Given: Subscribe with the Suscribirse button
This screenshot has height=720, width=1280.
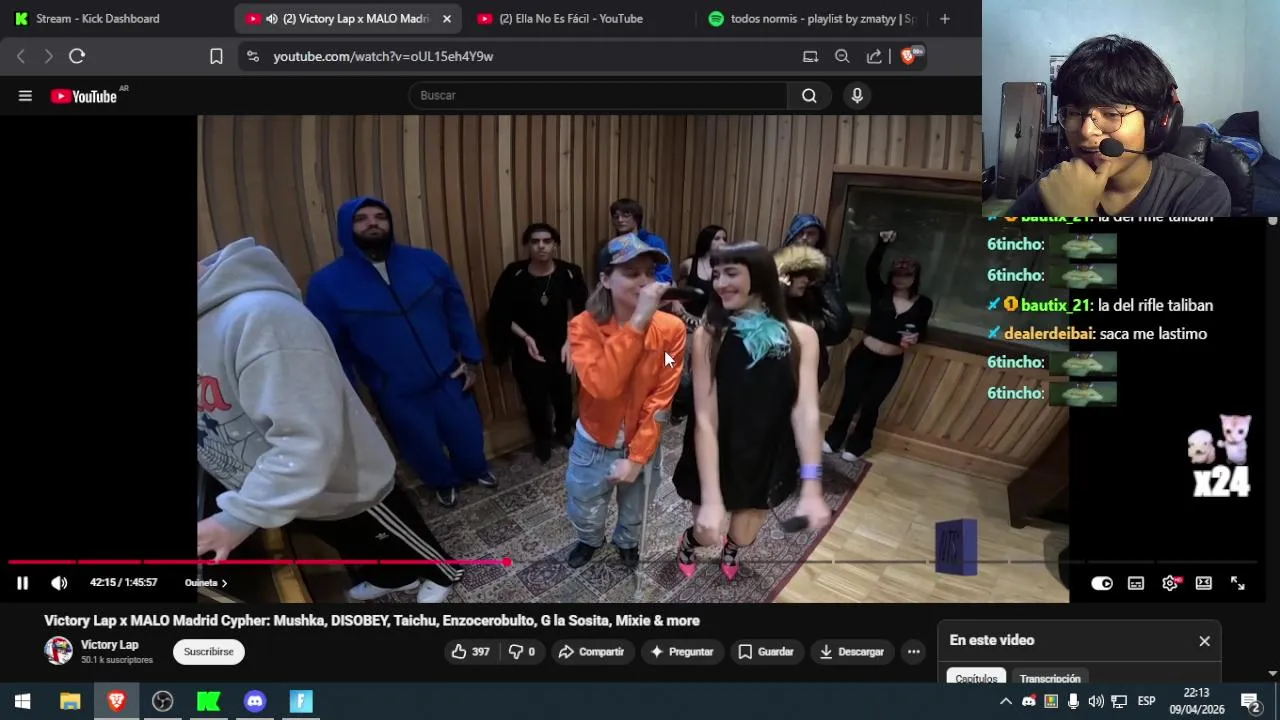Looking at the screenshot, I should [208, 652].
